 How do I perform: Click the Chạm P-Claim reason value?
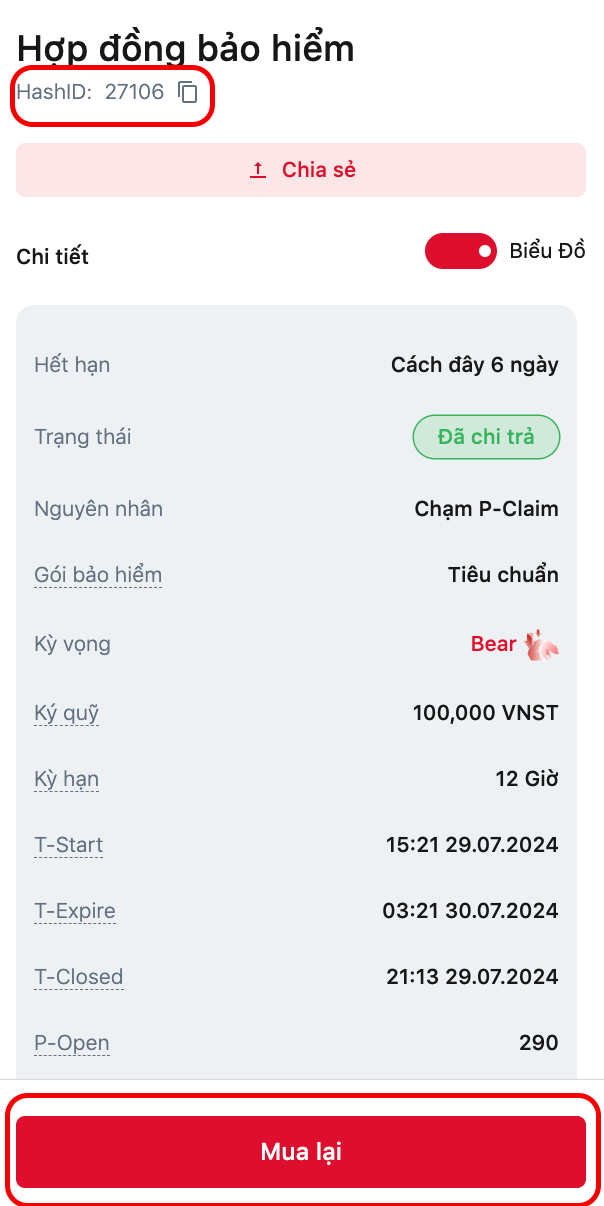tap(486, 509)
